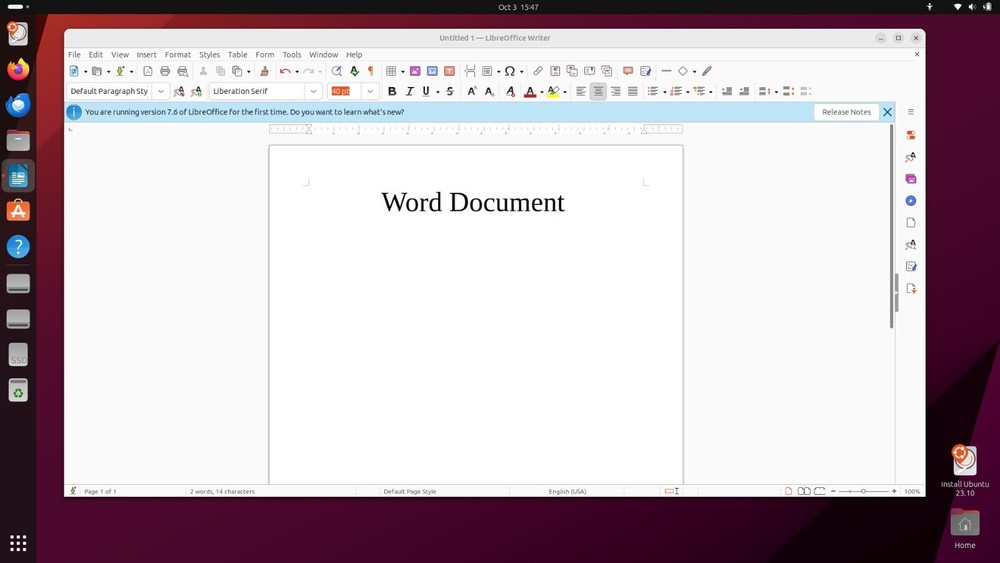The height and width of the screenshot is (563, 1000).
Task: Click the Insert Image icon
Action: [415, 71]
